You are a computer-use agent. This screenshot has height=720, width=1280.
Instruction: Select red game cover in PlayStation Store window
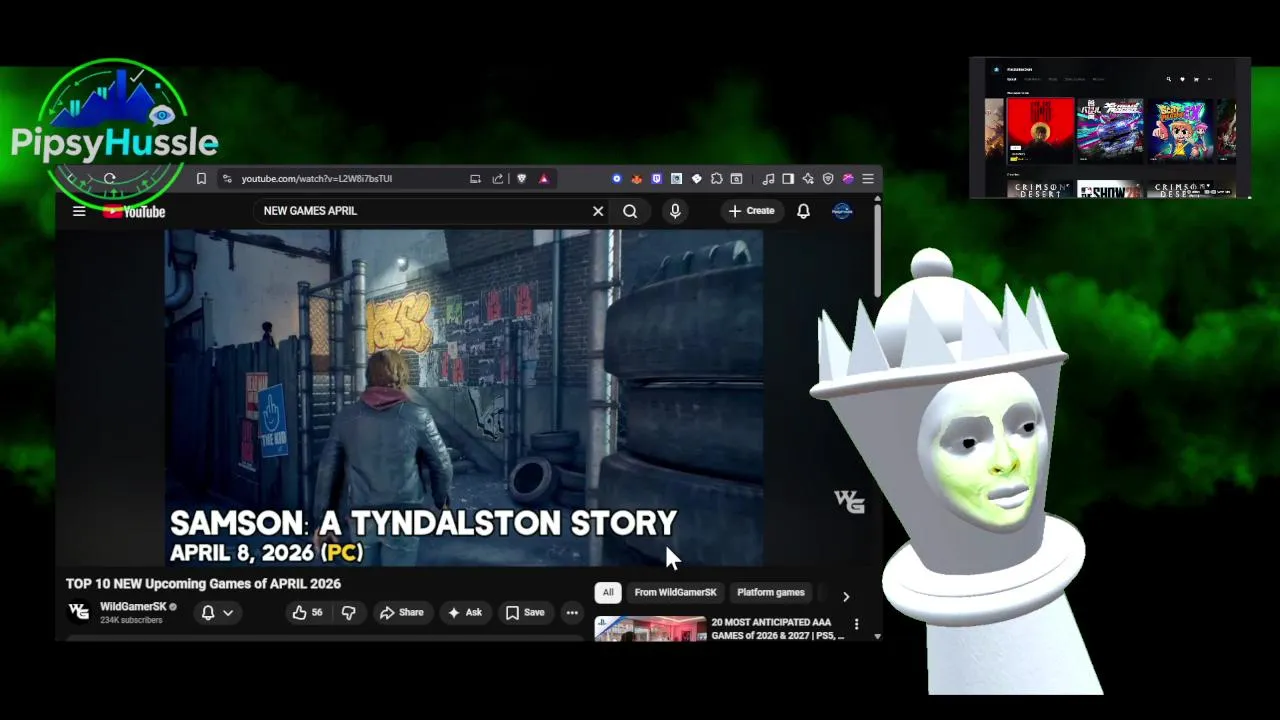coord(1040,131)
